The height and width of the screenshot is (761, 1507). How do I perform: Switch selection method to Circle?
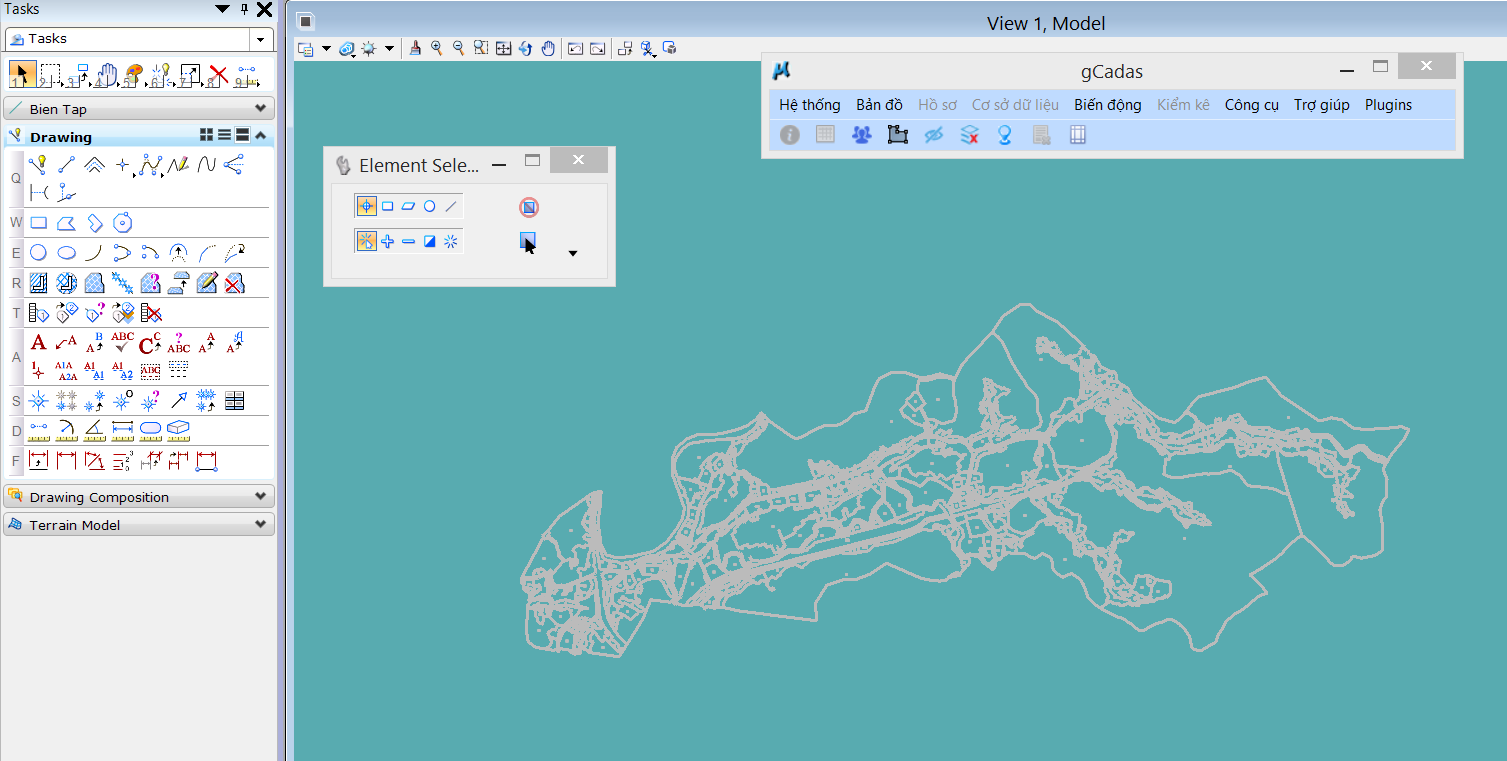(429, 206)
